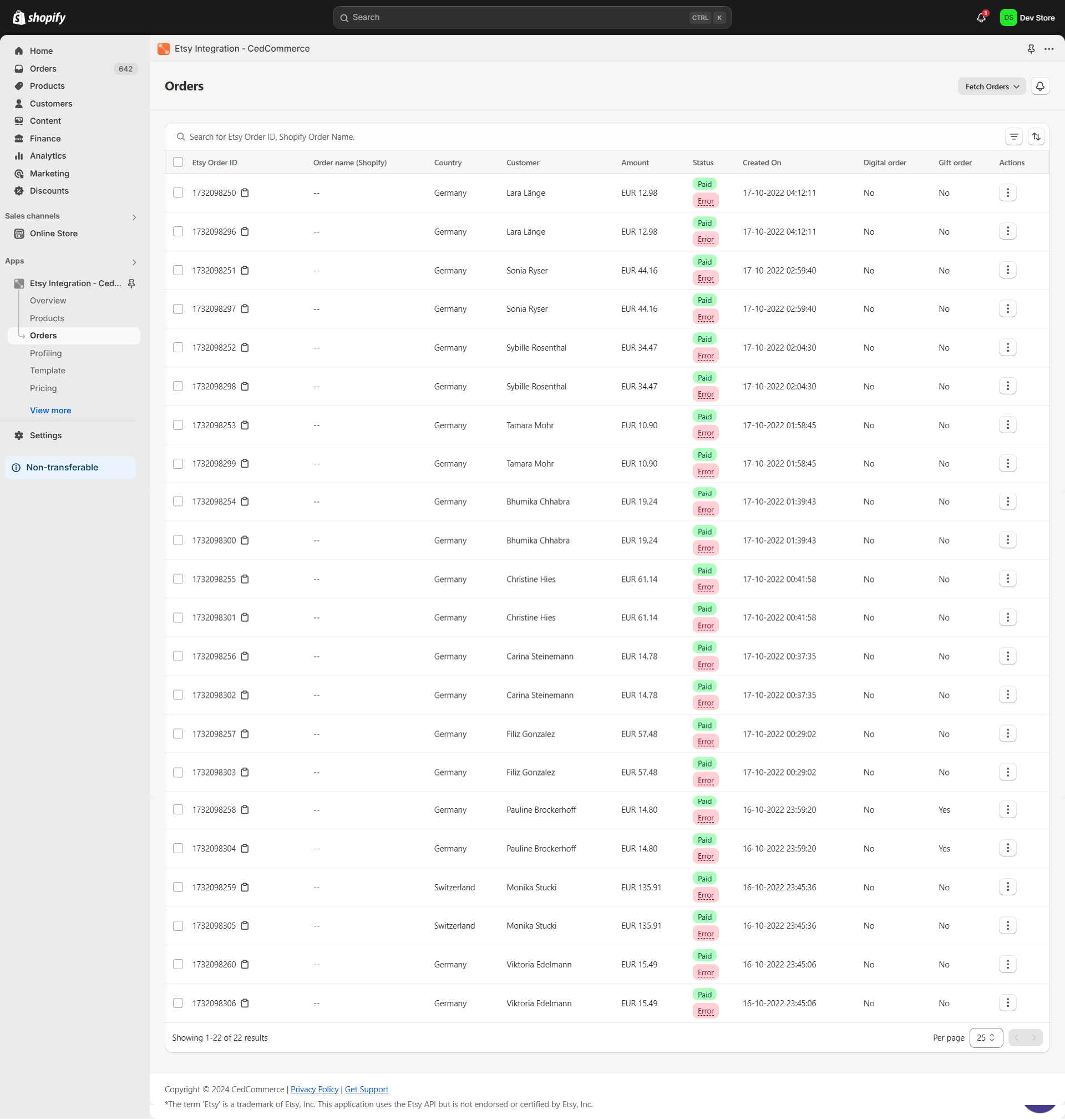Open actions menu for order 1732098296
Viewport: 1065px width, 1120px height.
1008,232
